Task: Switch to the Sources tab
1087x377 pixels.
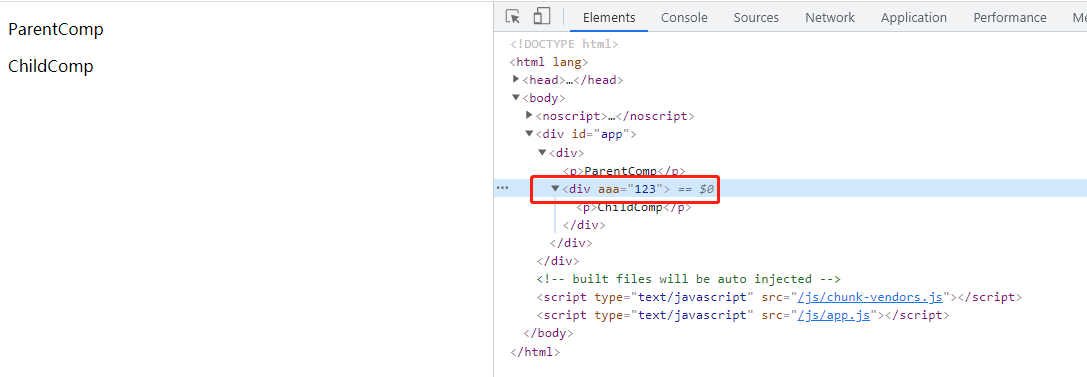Action: (756, 17)
